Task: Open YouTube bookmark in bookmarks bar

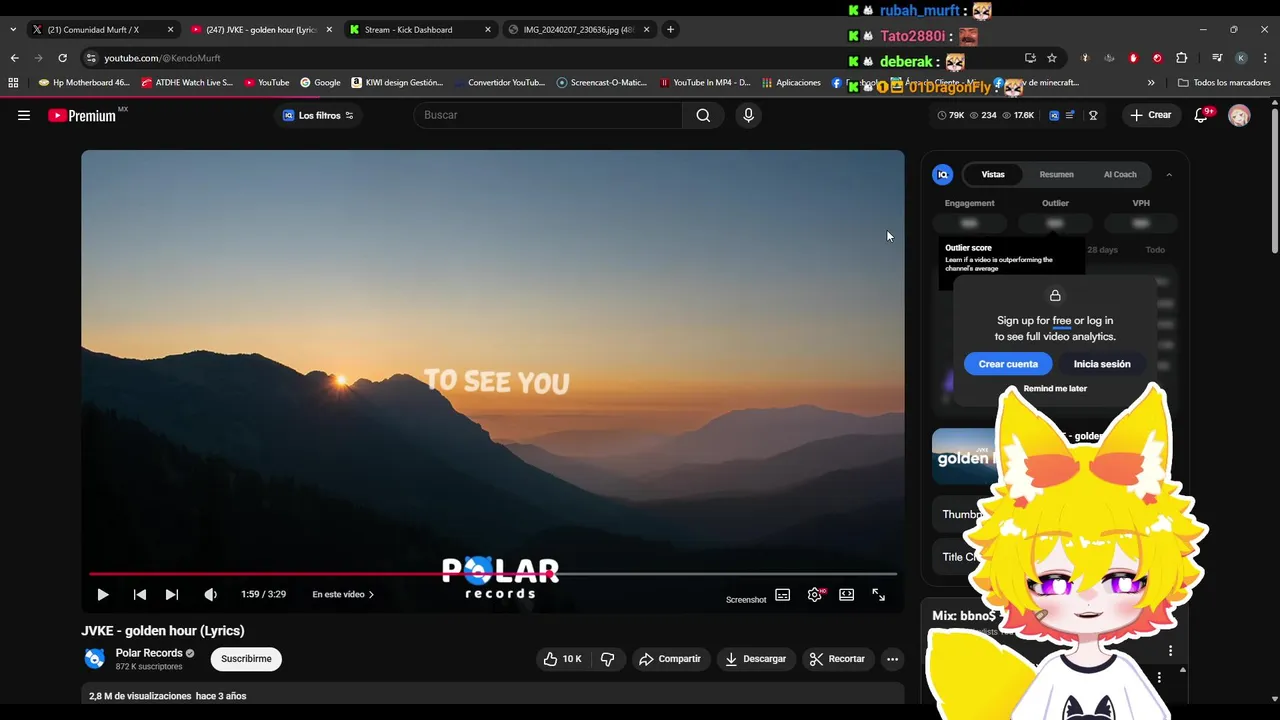Action: 266,83
